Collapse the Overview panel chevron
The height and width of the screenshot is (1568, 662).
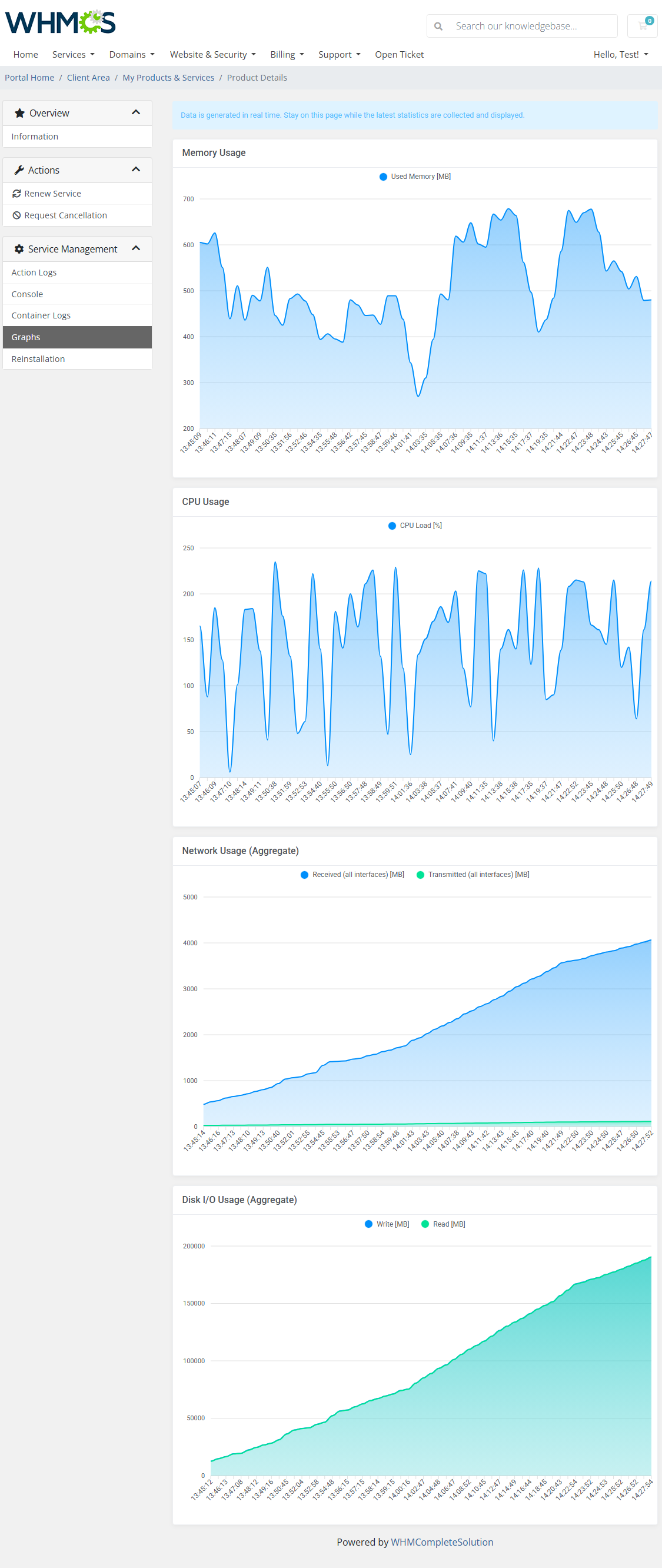(x=136, y=112)
